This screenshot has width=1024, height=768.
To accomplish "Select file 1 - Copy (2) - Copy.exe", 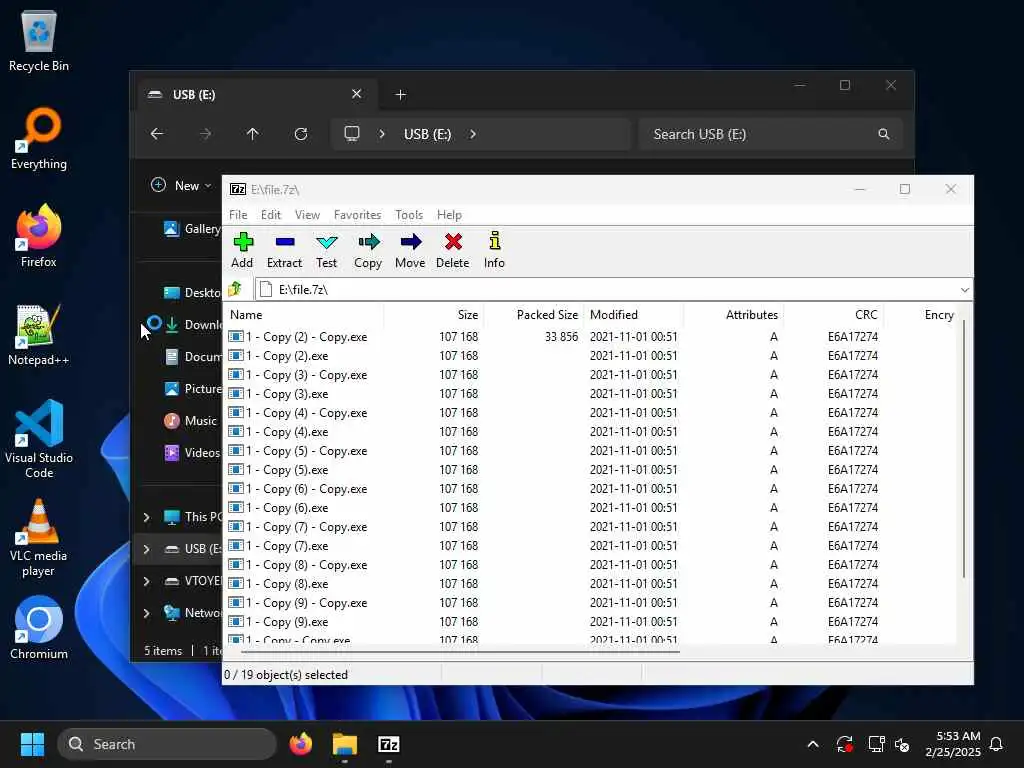I will (298, 337).
